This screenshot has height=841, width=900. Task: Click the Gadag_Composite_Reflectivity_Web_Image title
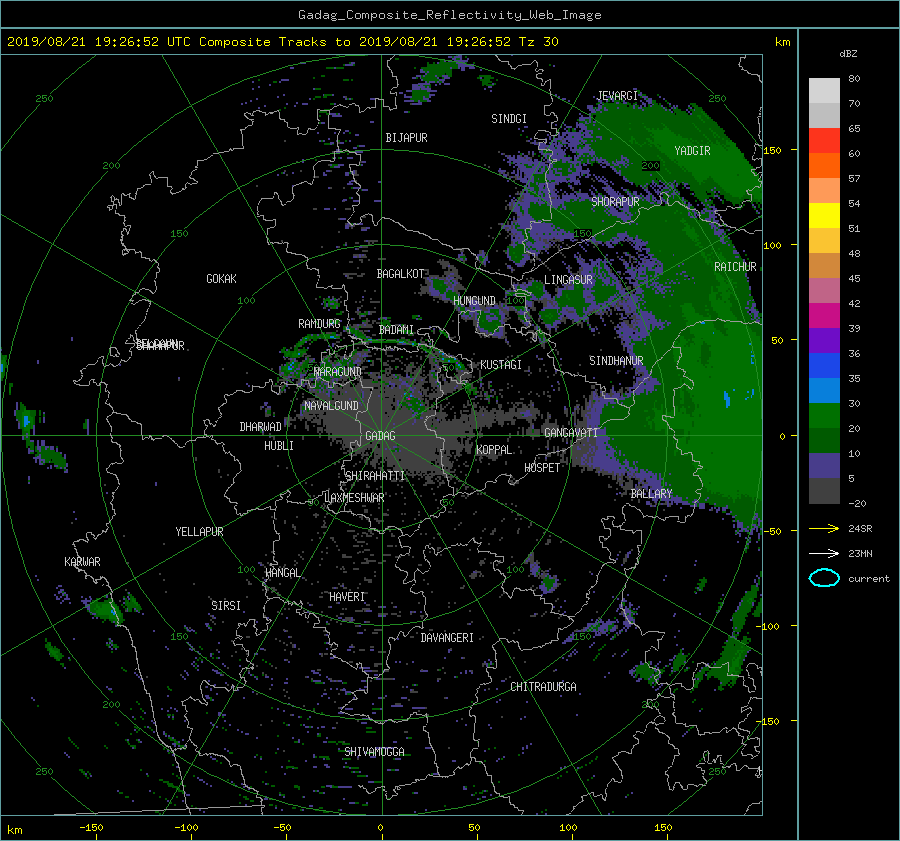(449, 15)
